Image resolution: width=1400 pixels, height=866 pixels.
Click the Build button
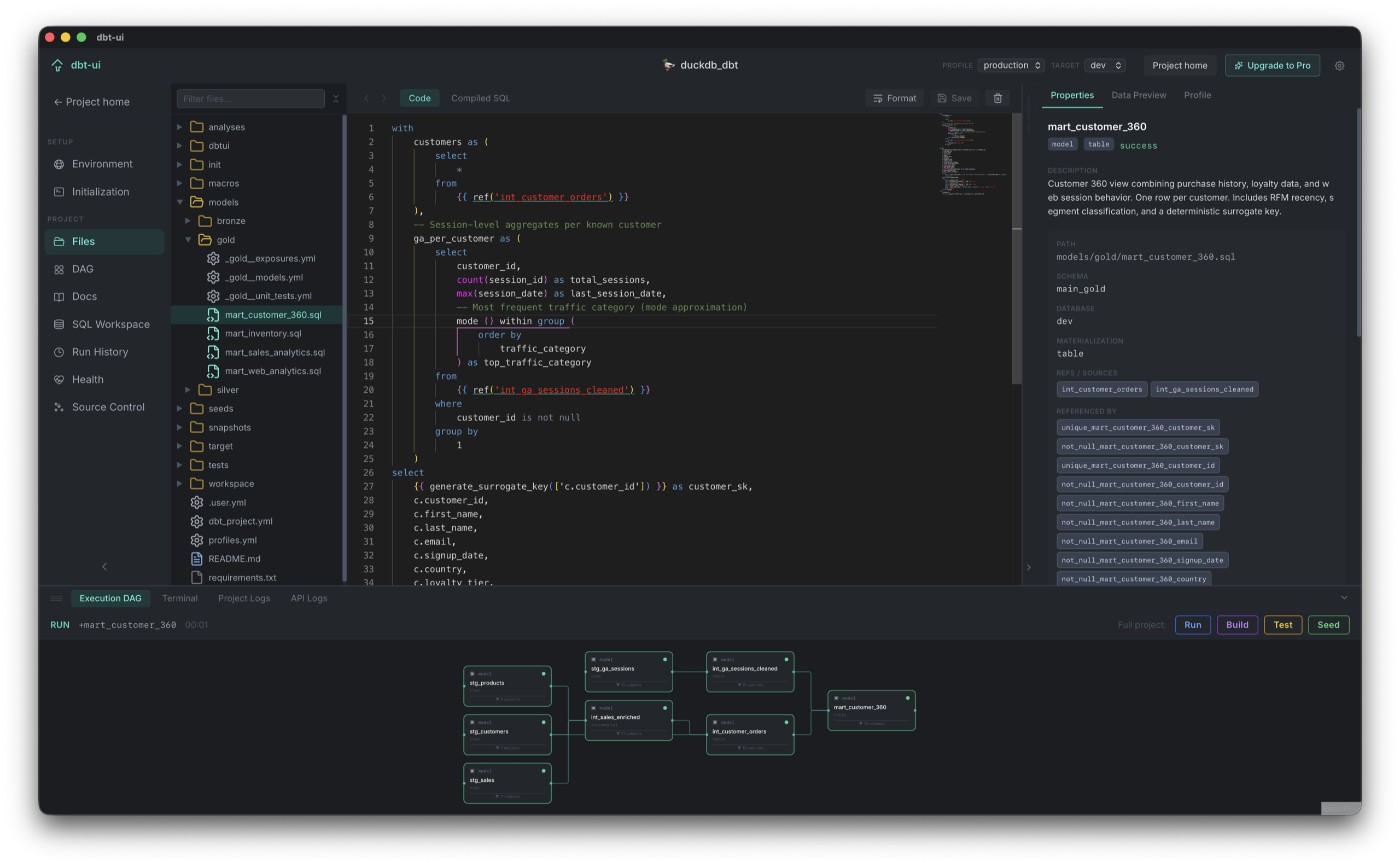(x=1237, y=625)
